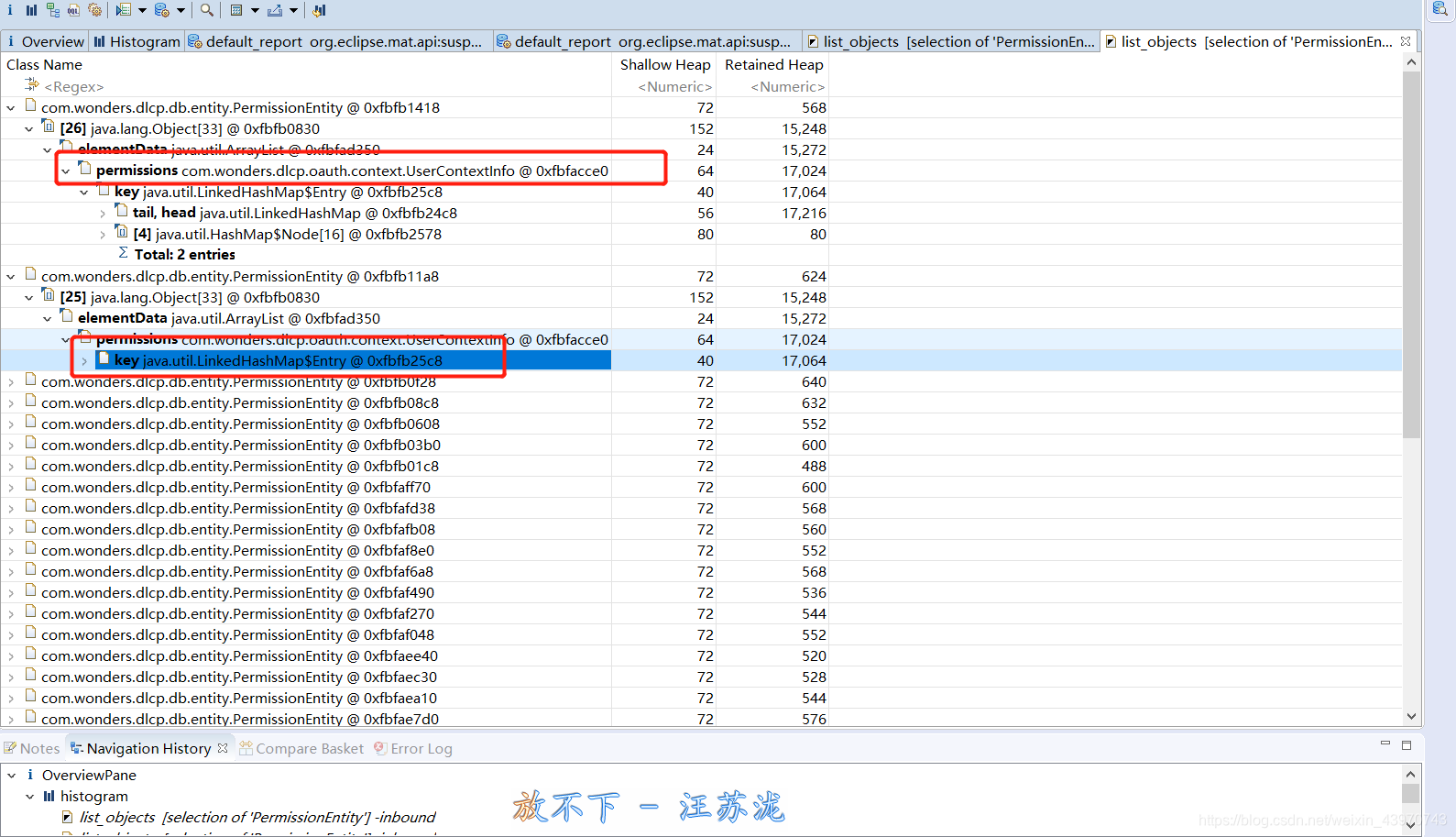
Task: Expand PermissionEntity @ 0xfbfb0f28 row
Action: point(11,382)
